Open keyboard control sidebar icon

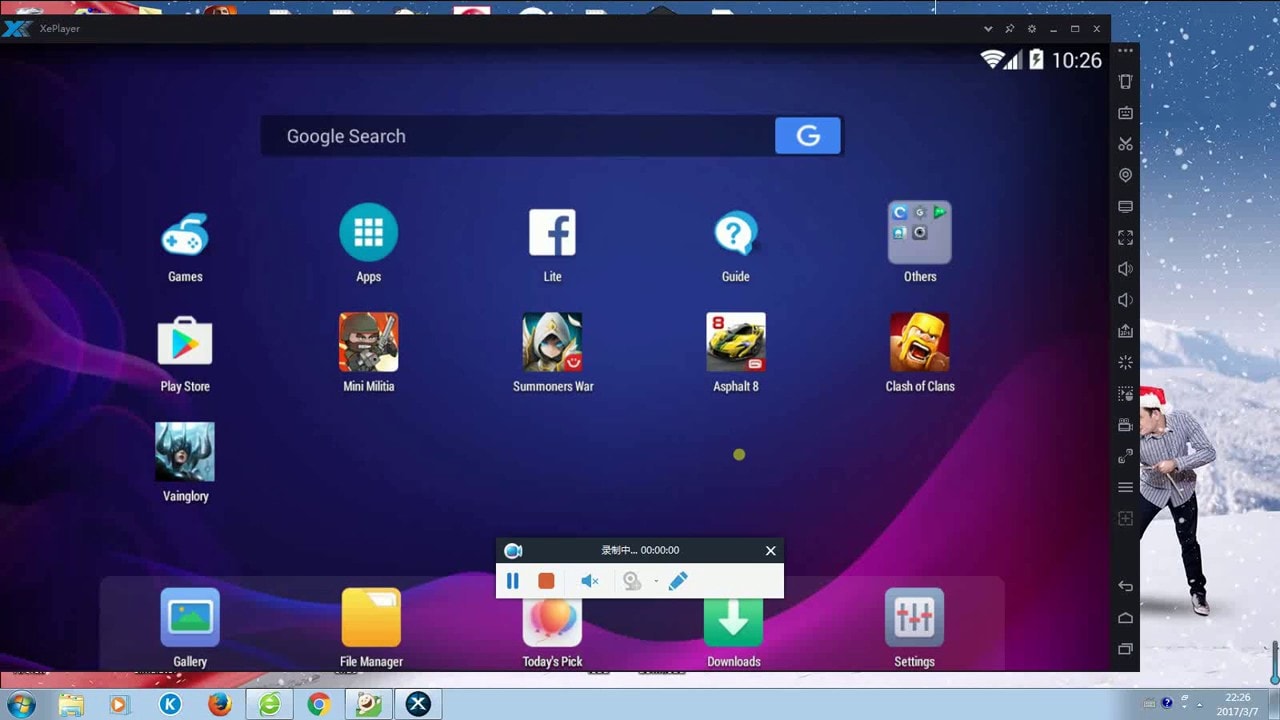[x=1125, y=113]
